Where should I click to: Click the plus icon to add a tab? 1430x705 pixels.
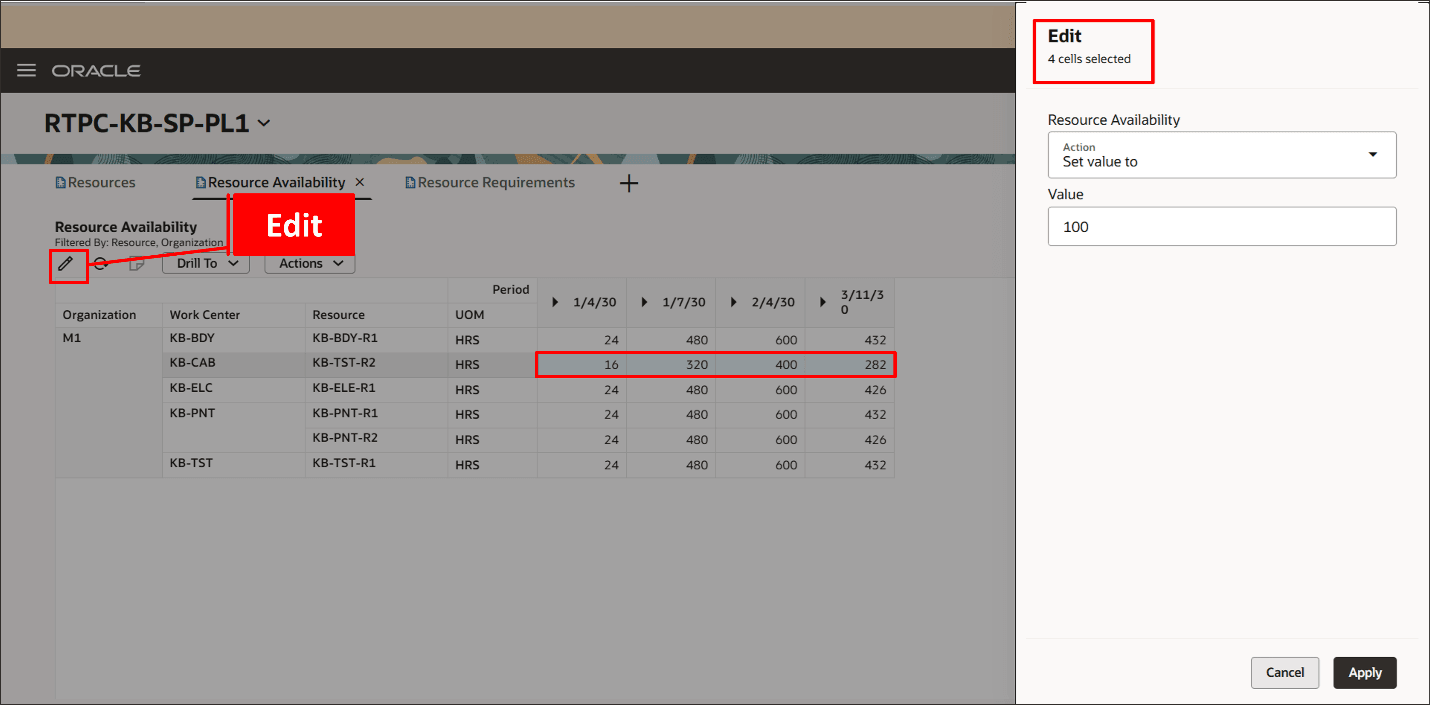click(x=628, y=183)
